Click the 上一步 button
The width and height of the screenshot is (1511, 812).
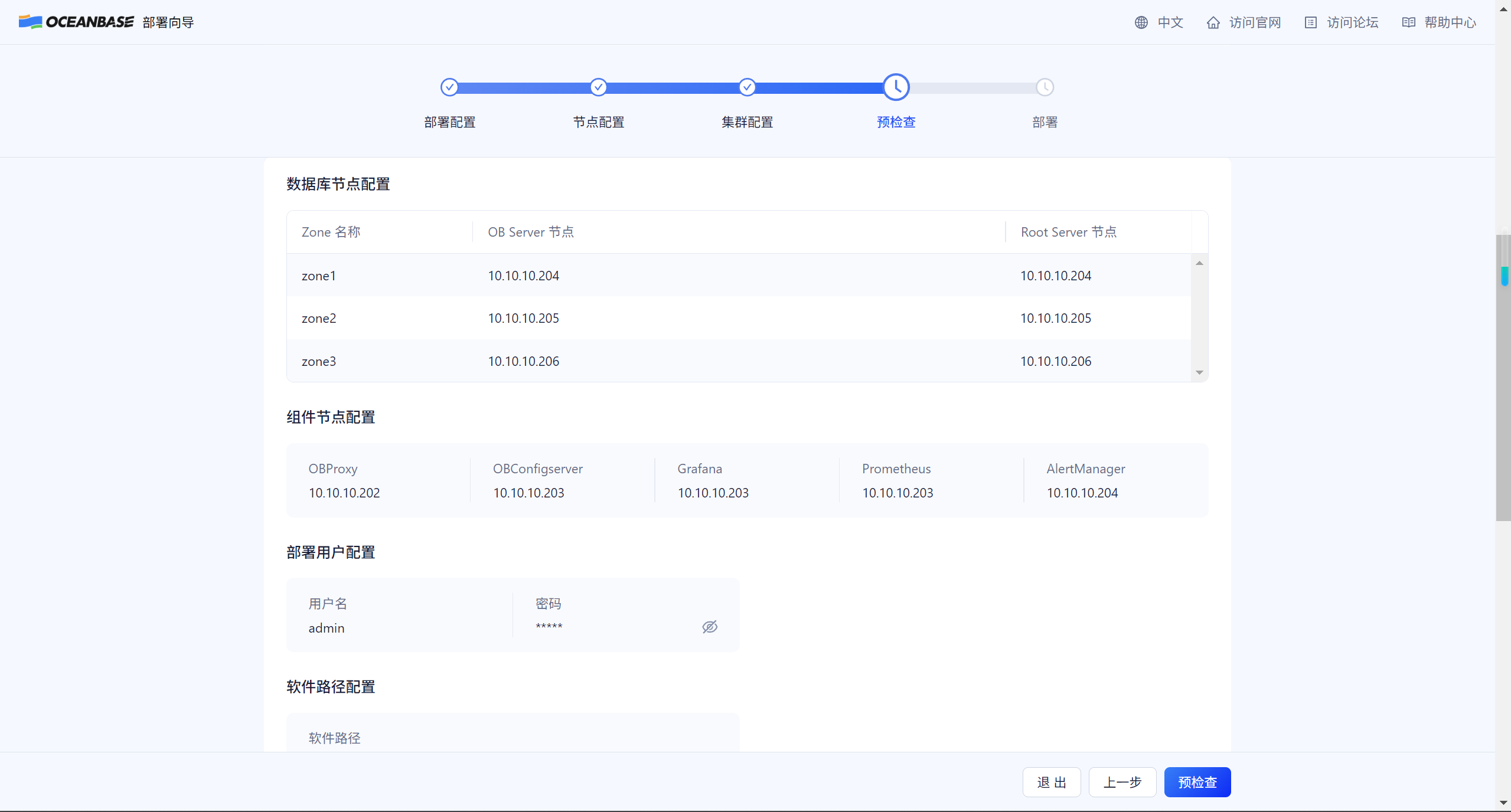1122,782
